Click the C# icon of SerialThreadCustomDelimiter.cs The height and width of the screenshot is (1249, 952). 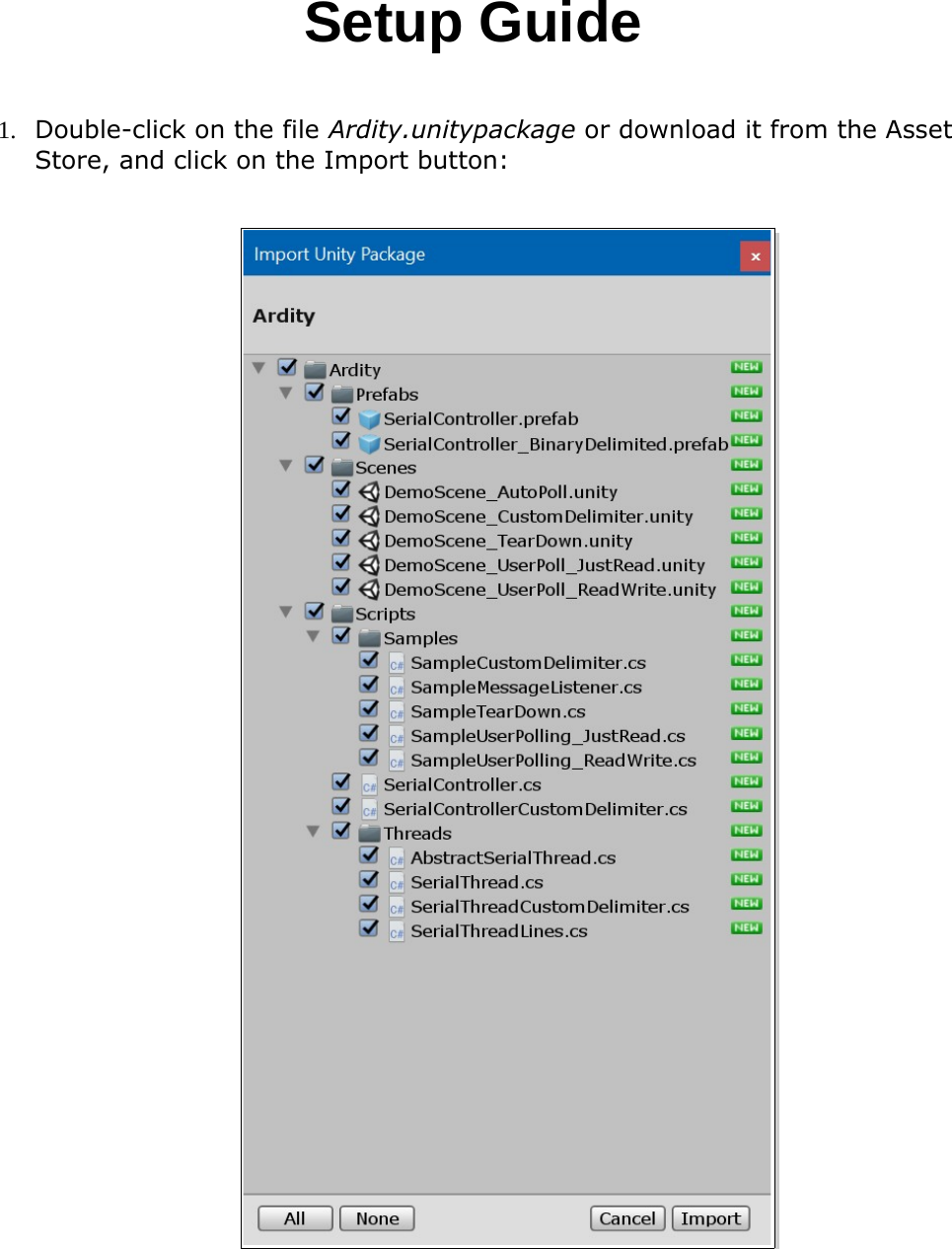397,907
